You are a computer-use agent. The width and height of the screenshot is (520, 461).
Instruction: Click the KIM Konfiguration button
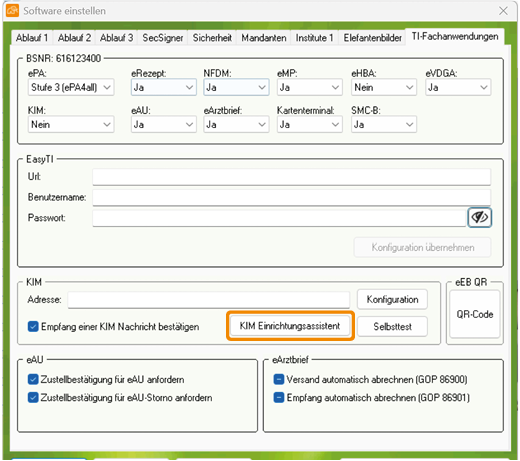[392, 299]
